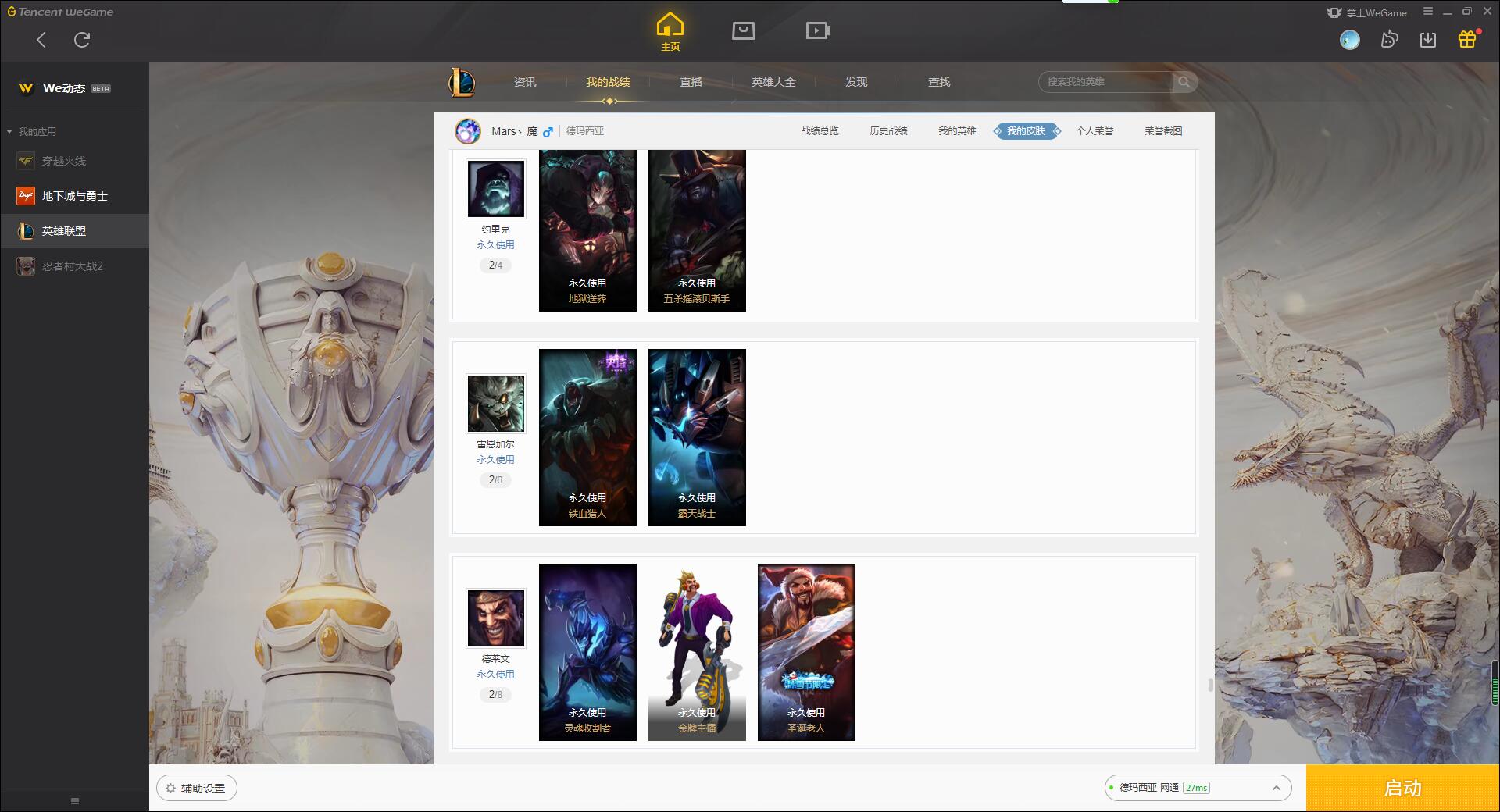The width and height of the screenshot is (1500, 812).
Task: Open the friends/share icon next to avatar
Action: click(1389, 39)
